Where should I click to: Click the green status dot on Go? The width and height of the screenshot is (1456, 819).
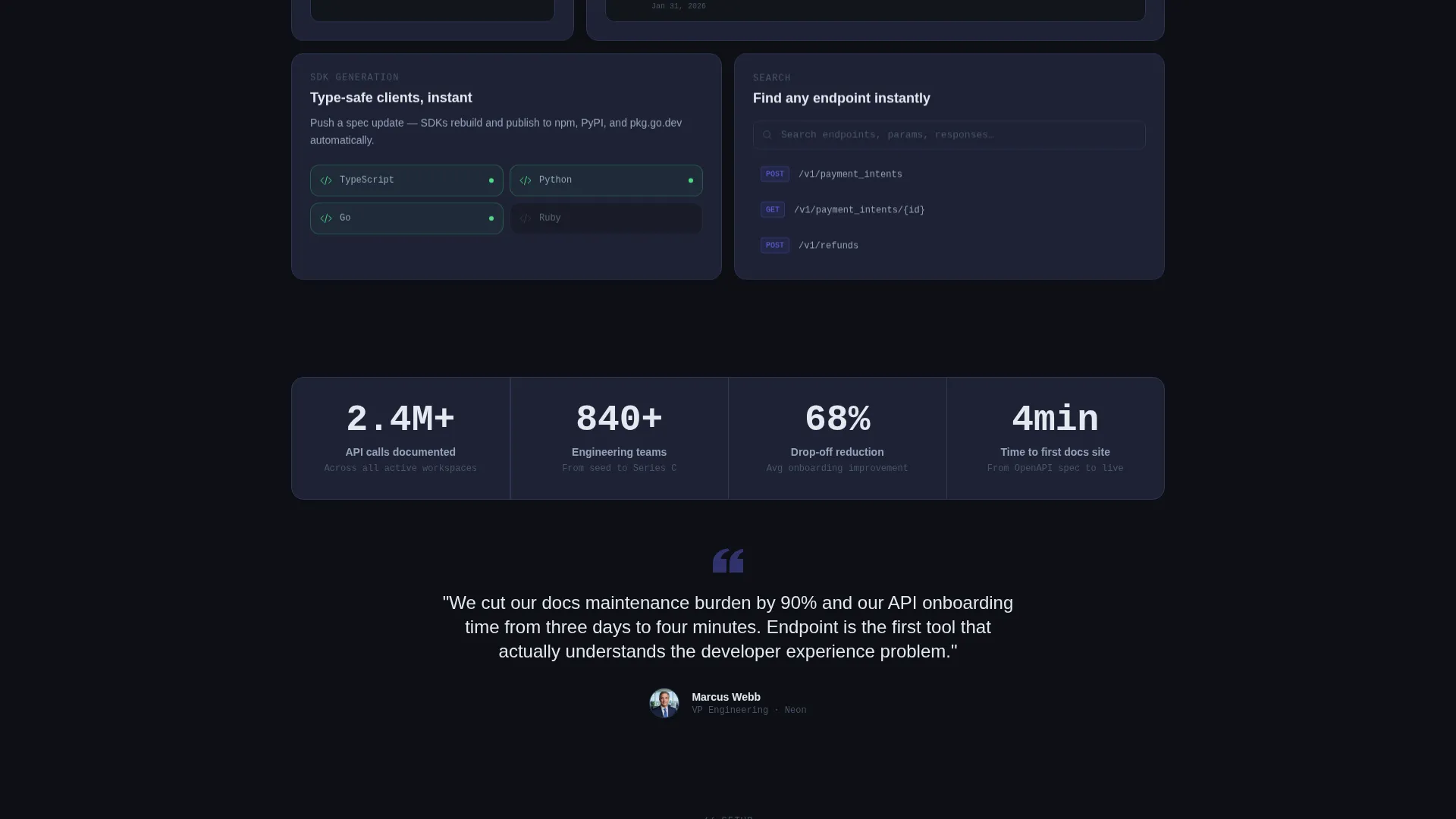click(491, 218)
